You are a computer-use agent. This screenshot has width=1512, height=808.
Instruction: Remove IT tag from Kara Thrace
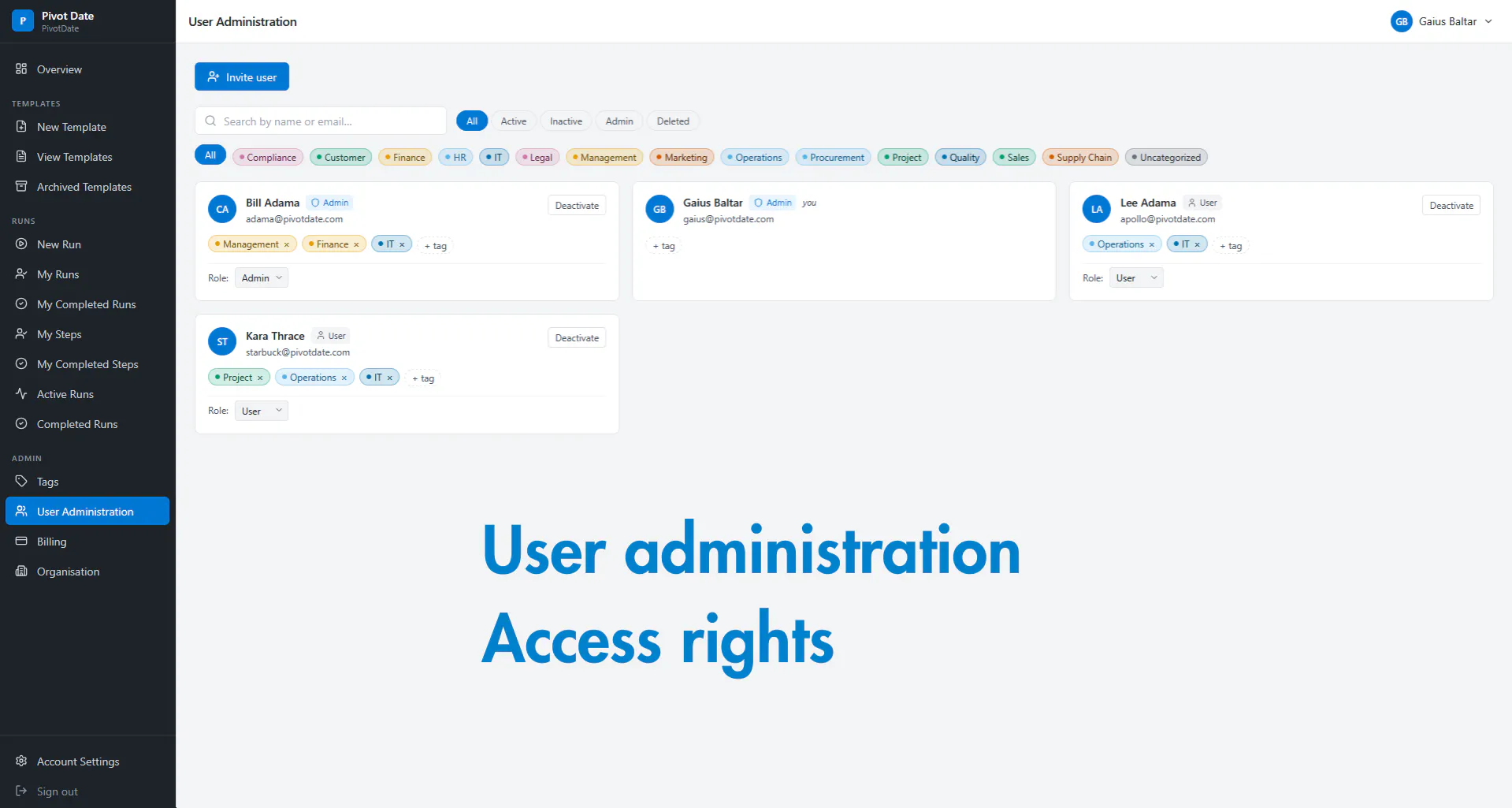tap(389, 378)
